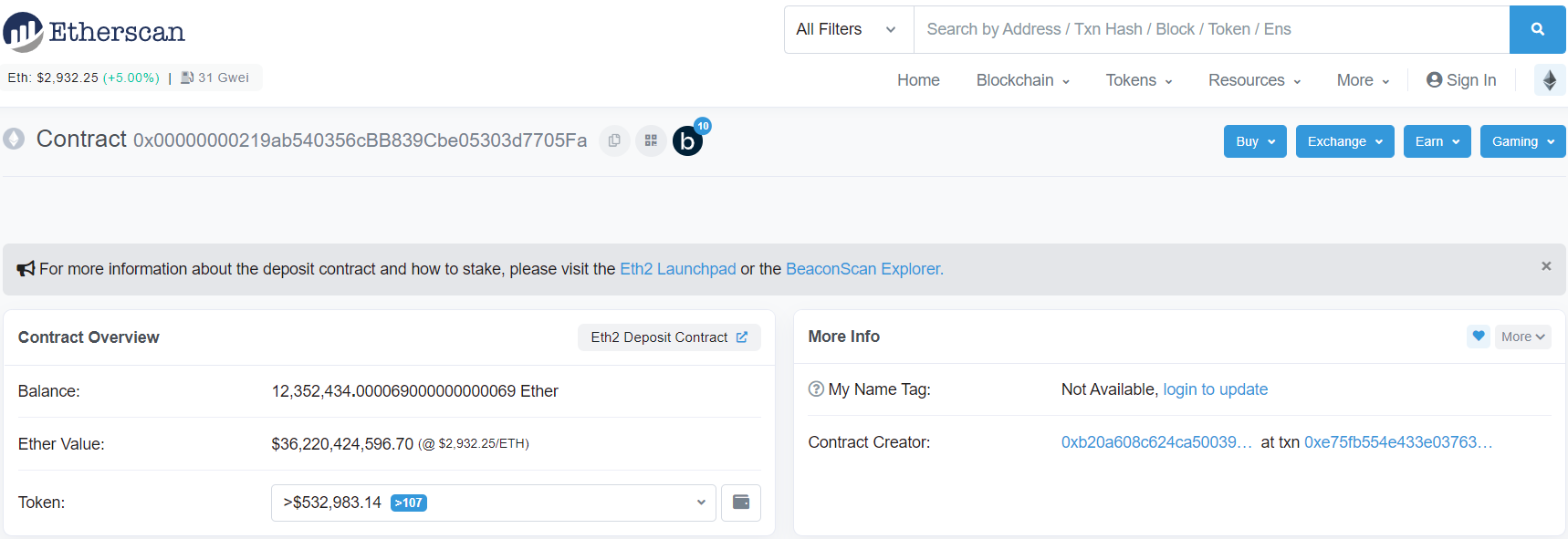Open contract creator address 0xb20a608c624ca50039

(1156, 442)
